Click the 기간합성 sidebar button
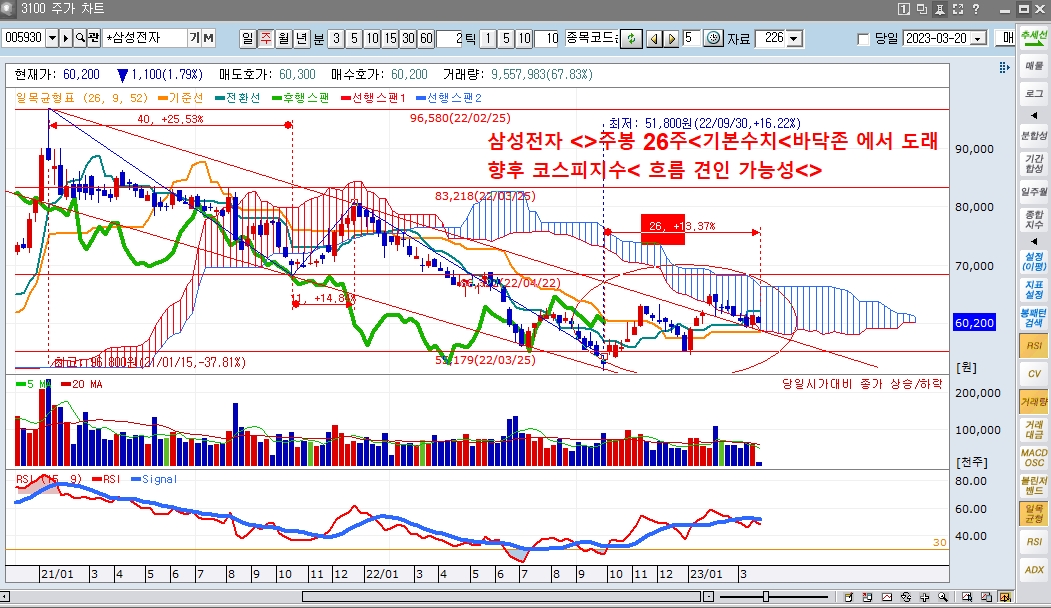1051x608 pixels. pyautogui.click(x=1034, y=164)
